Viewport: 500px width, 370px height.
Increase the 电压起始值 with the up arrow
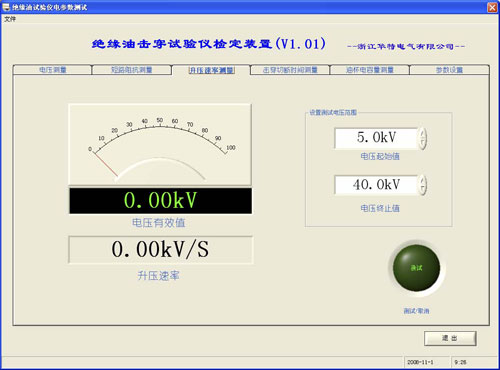tap(423, 133)
